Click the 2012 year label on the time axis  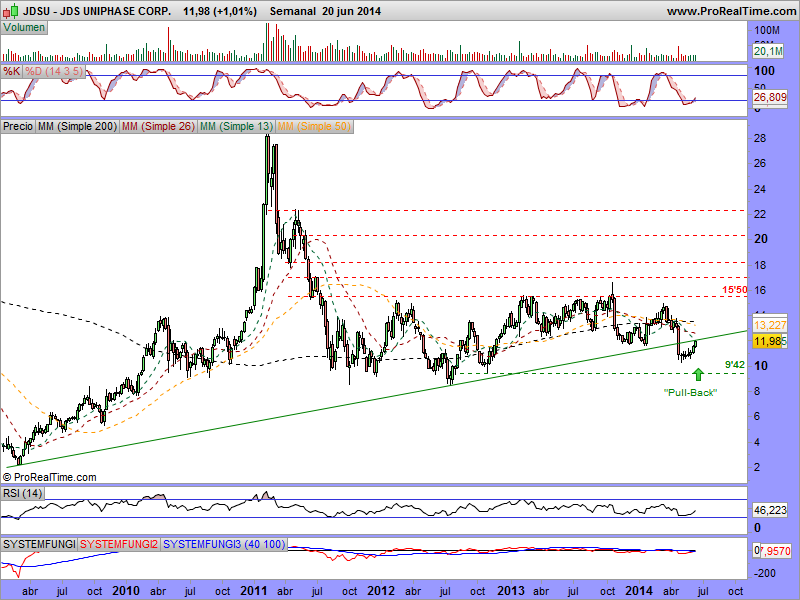tap(381, 591)
